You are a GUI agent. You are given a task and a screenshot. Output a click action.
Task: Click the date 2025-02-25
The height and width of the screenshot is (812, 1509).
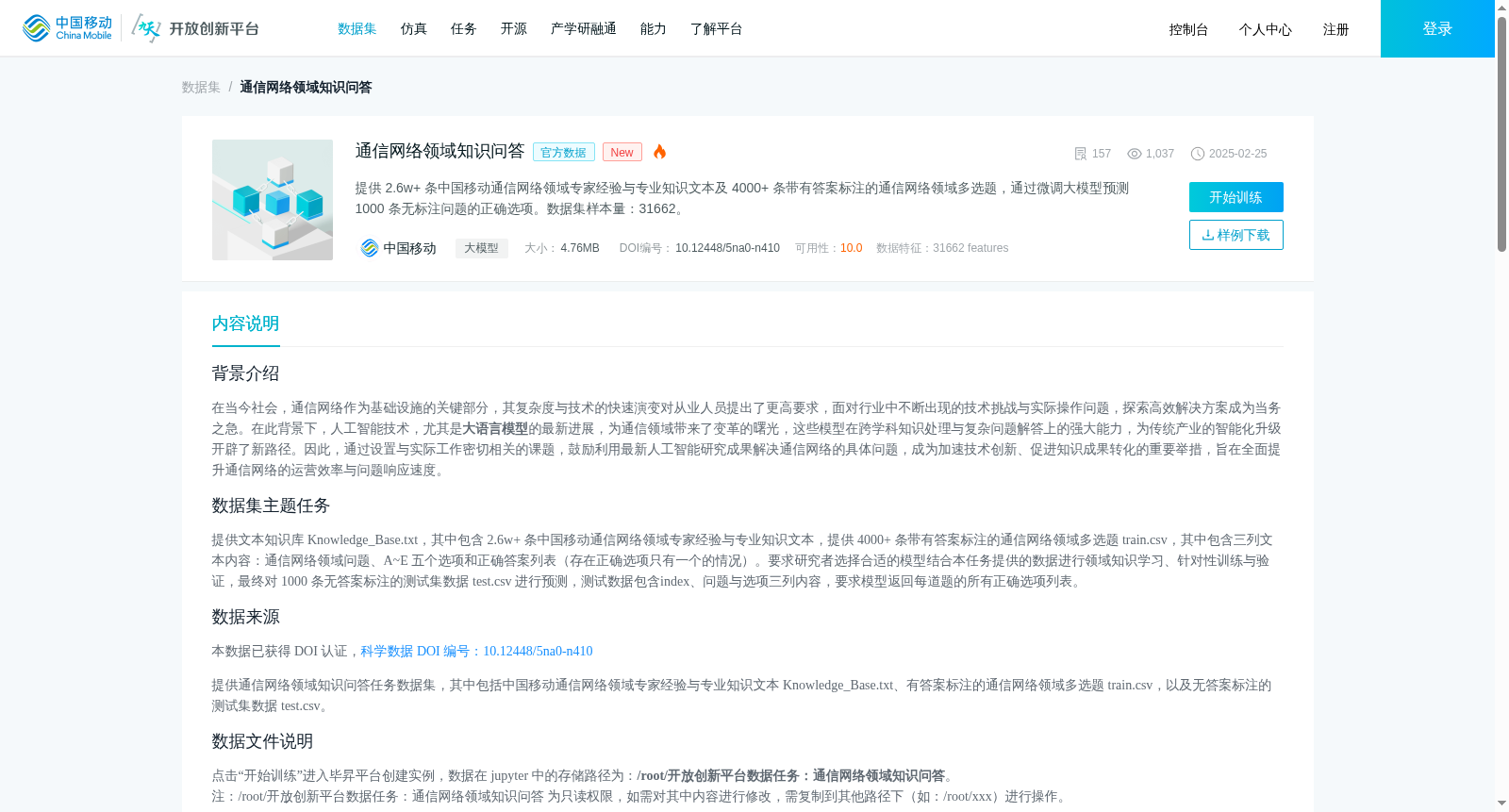pos(1237,154)
